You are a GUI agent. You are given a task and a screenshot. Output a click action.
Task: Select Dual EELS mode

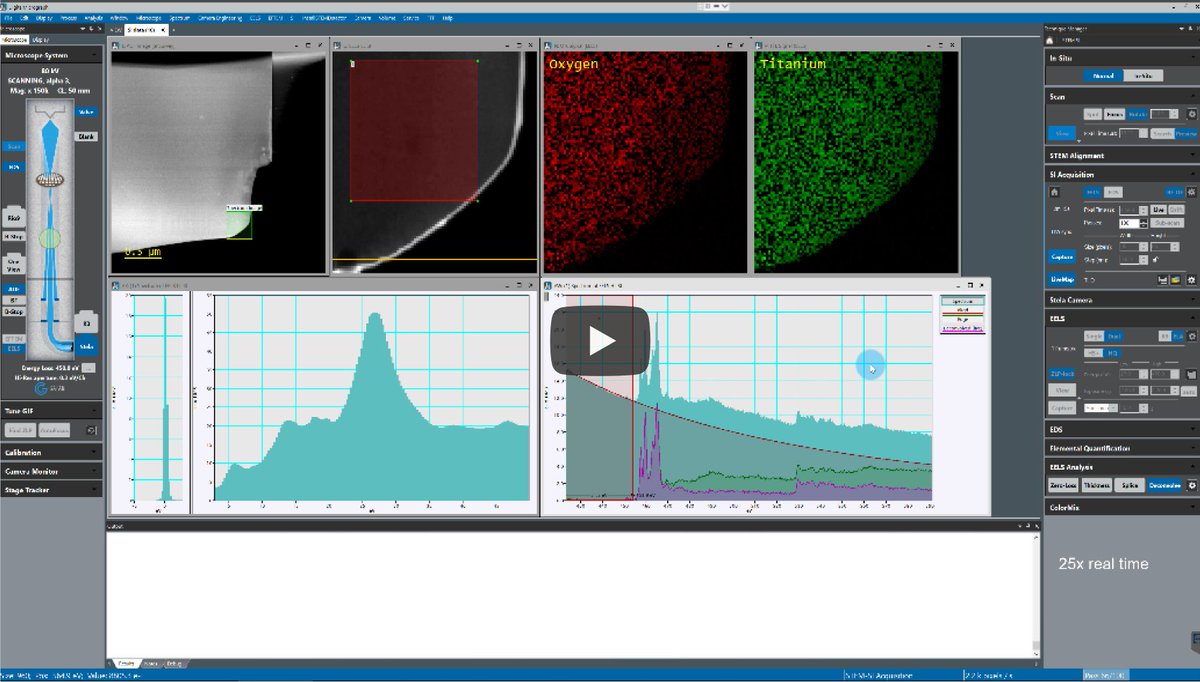click(x=1114, y=336)
